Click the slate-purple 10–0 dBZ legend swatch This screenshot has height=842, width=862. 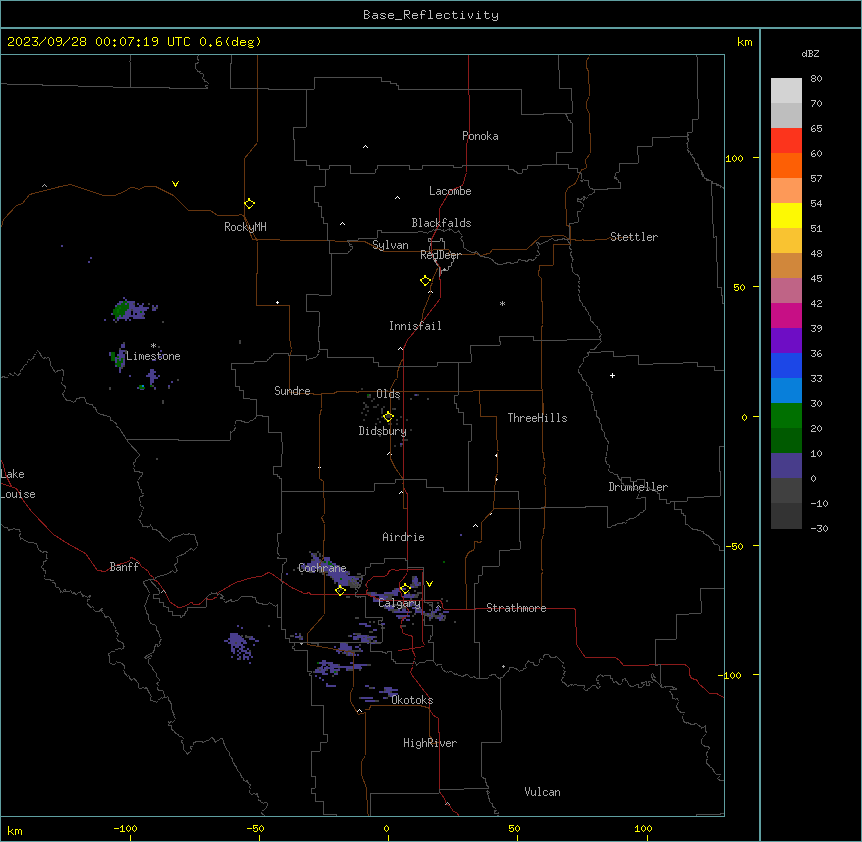click(x=786, y=466)
